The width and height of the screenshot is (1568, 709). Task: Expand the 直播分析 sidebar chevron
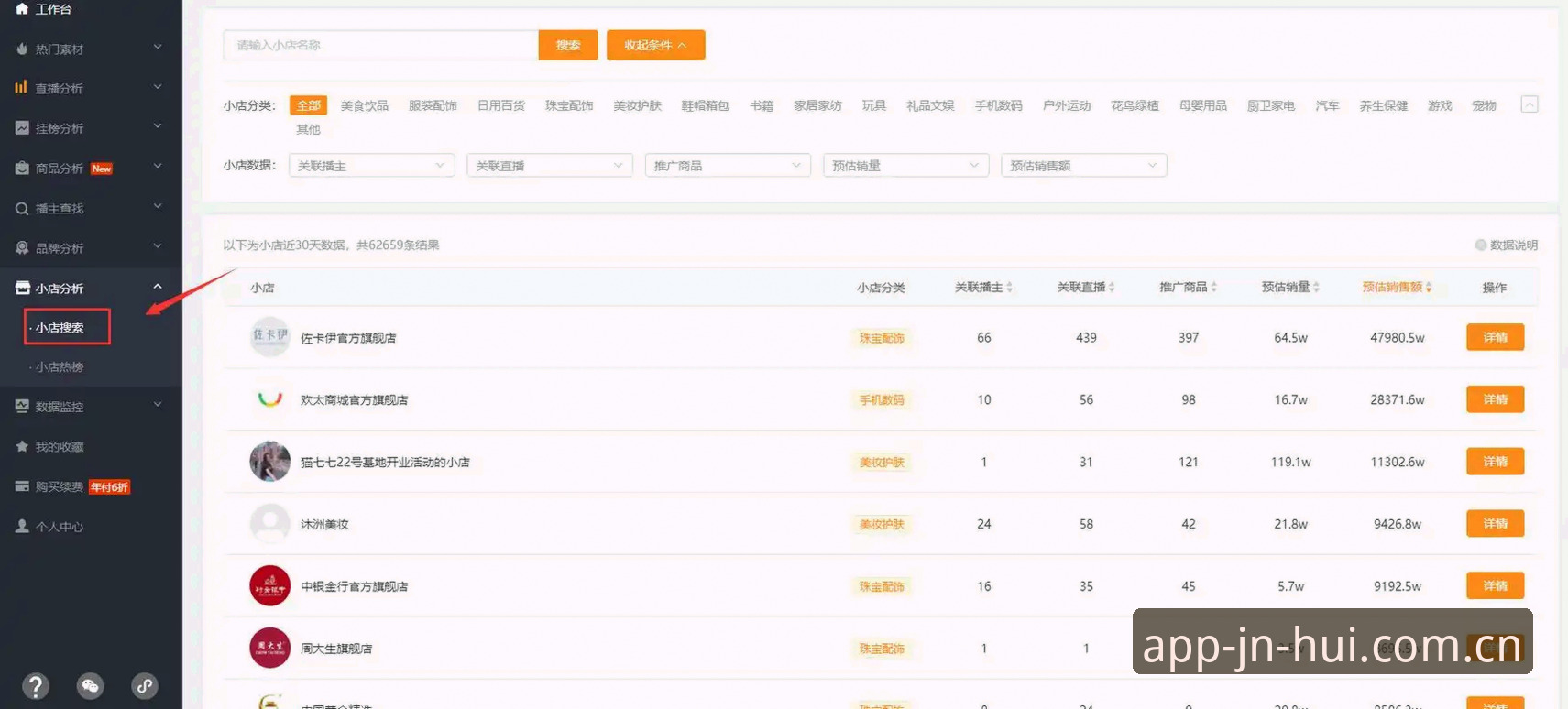point(158,87)
